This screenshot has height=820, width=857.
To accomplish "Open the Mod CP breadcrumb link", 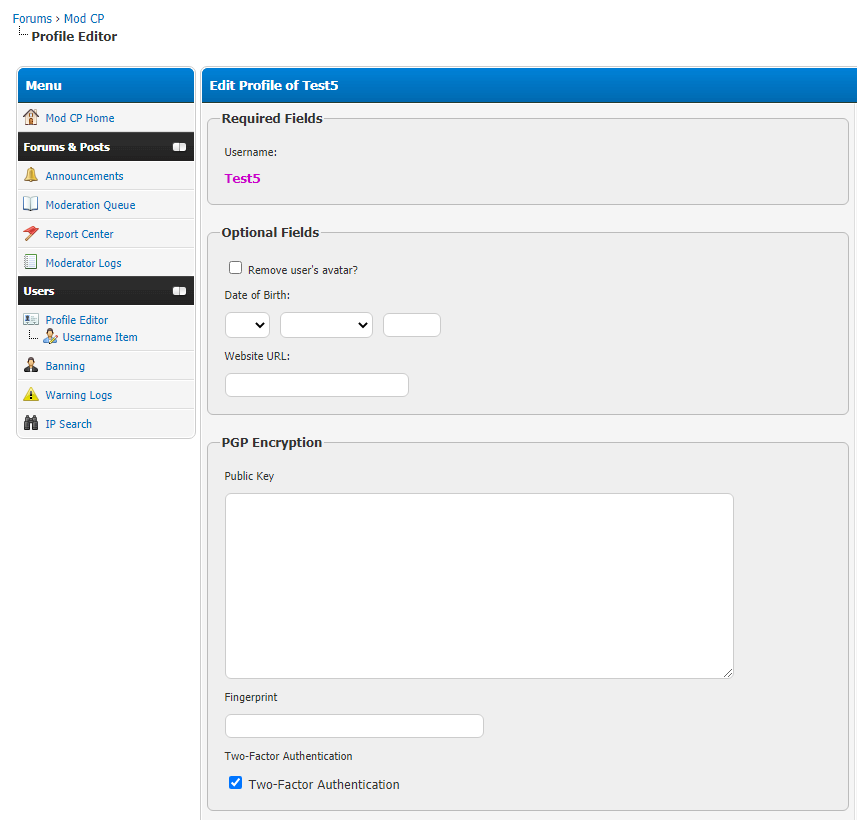I will 84,19.
